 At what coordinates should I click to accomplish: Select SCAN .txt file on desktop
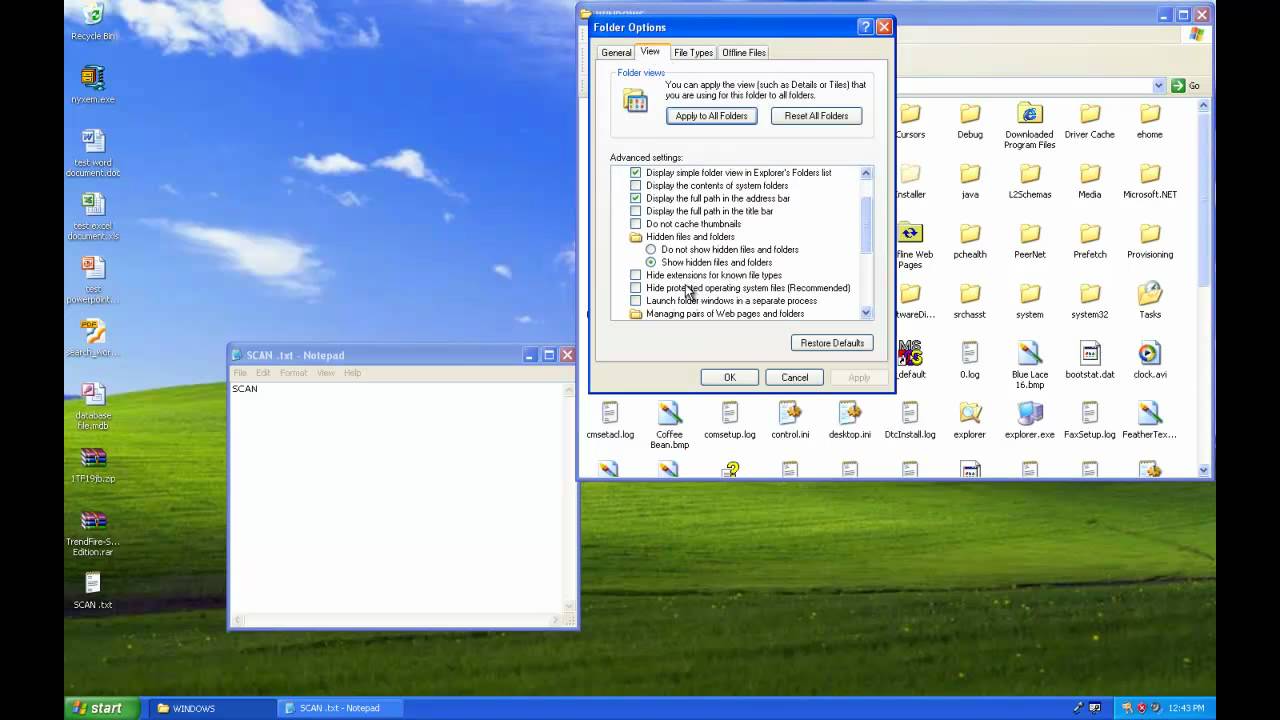pos(93,591)
